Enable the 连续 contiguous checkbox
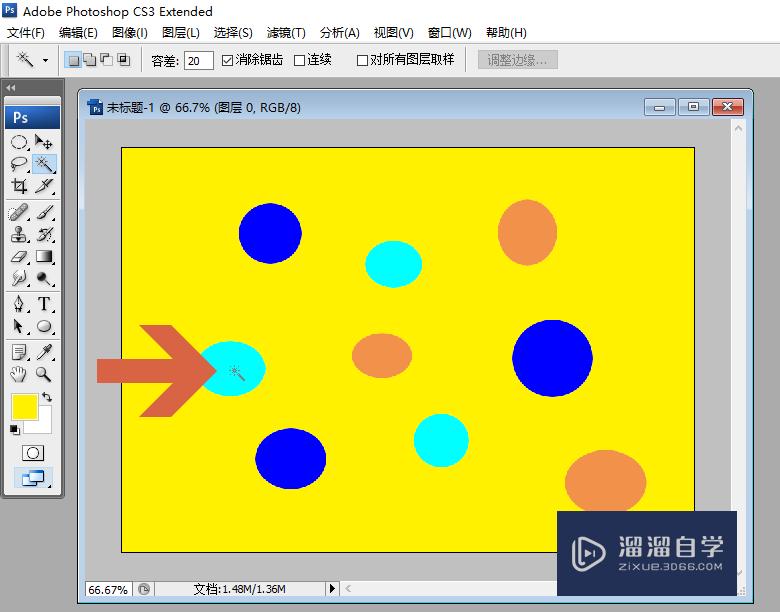This screenshot has height=612, width=780. (x=299, y=61)
